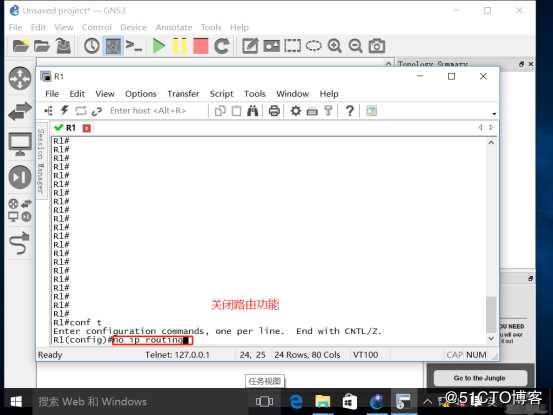
Task: Stop all devices red square button
Action: 200,46
